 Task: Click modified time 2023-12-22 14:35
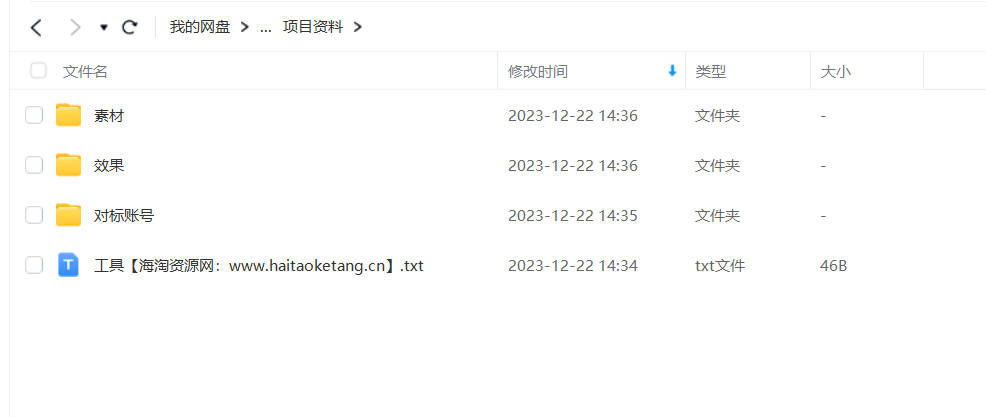573,216
